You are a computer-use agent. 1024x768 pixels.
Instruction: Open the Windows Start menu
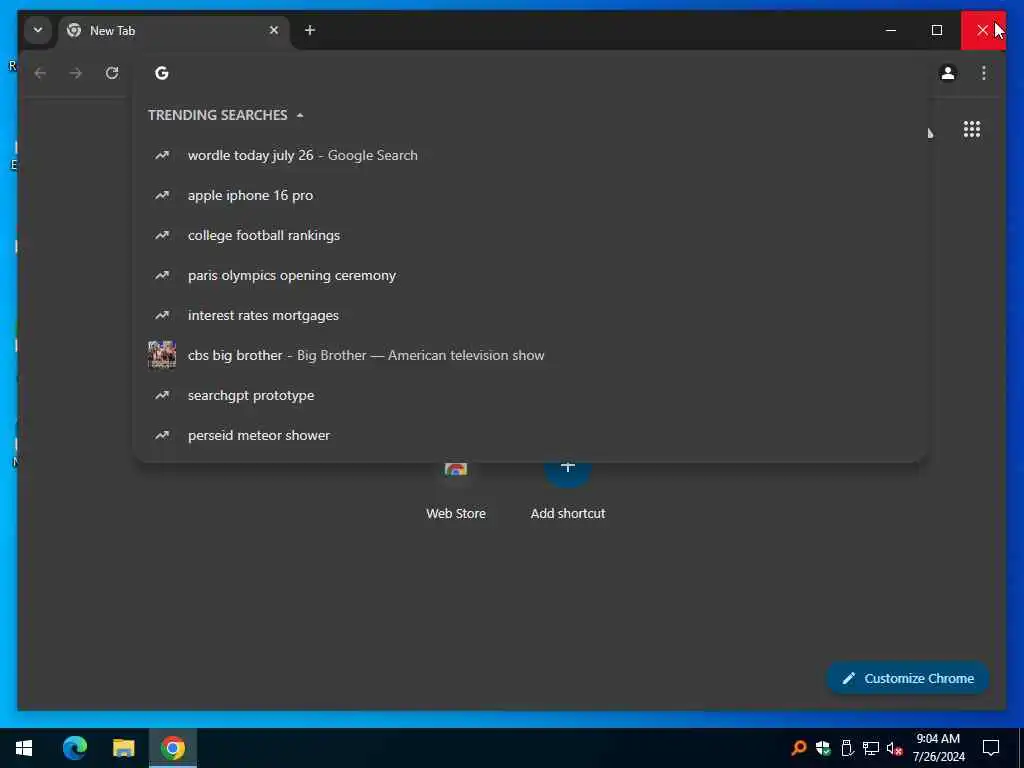[24, 748]
